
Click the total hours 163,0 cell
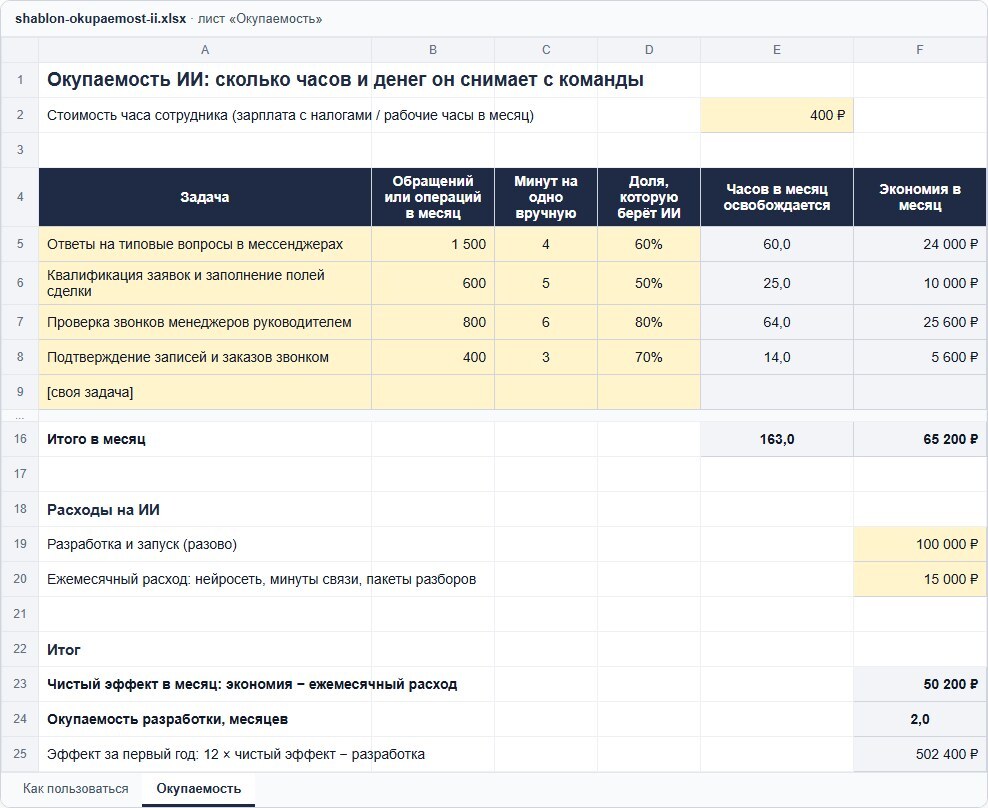(777, 439)
